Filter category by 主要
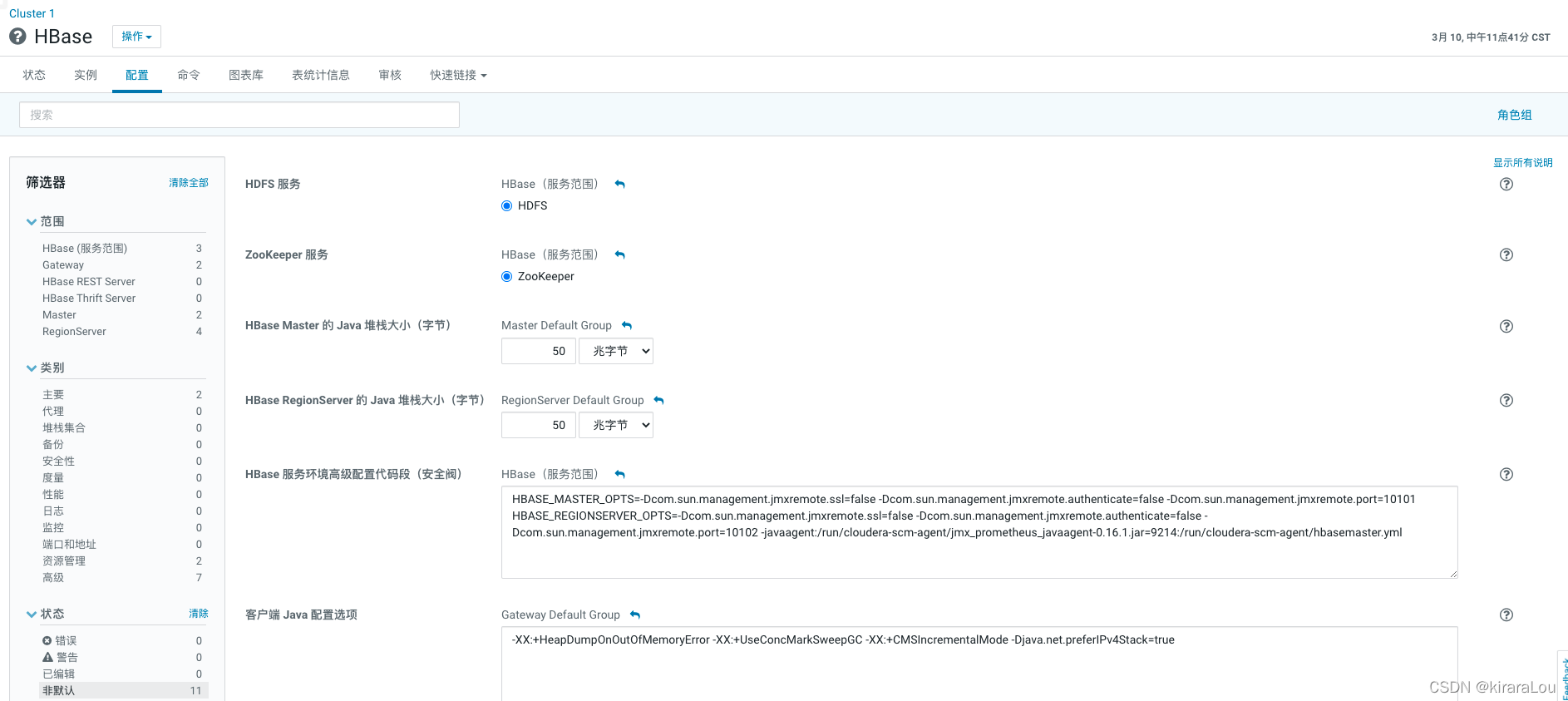This screenshot has height=701, width=1568. coord(122,395)
